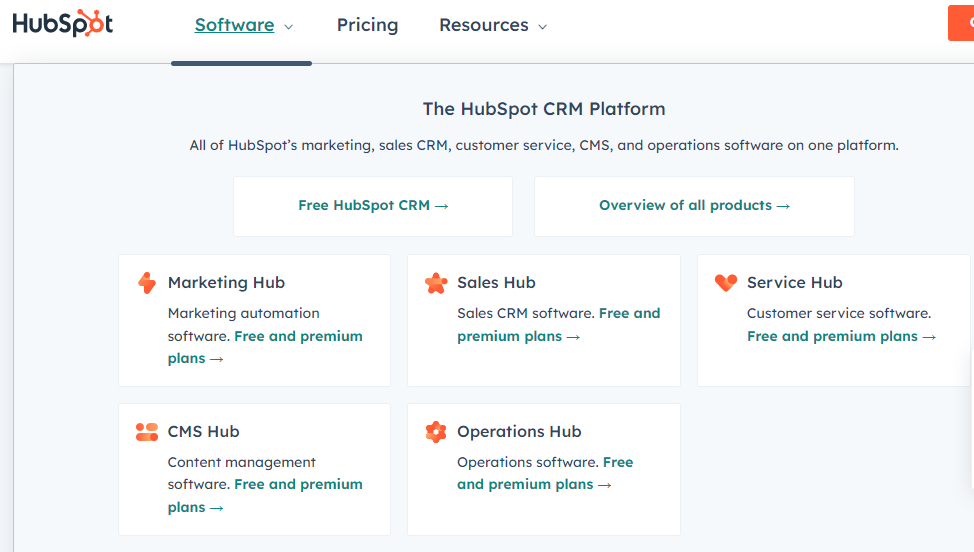Viewport: 974px width, 552px height.
Task: Open Overview of all products
Action: click(694, 206)
